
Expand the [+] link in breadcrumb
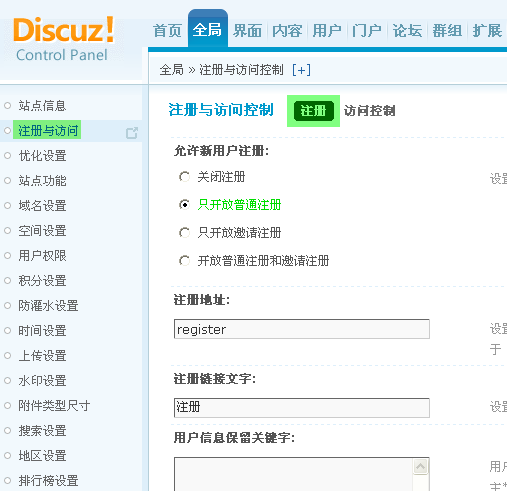[x=301, y=70]
